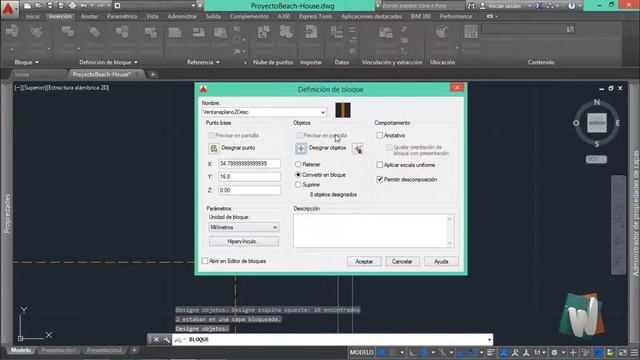Select the Convertir en bloque radio option
Screen dimensions: 640x360
pos(298,174)
